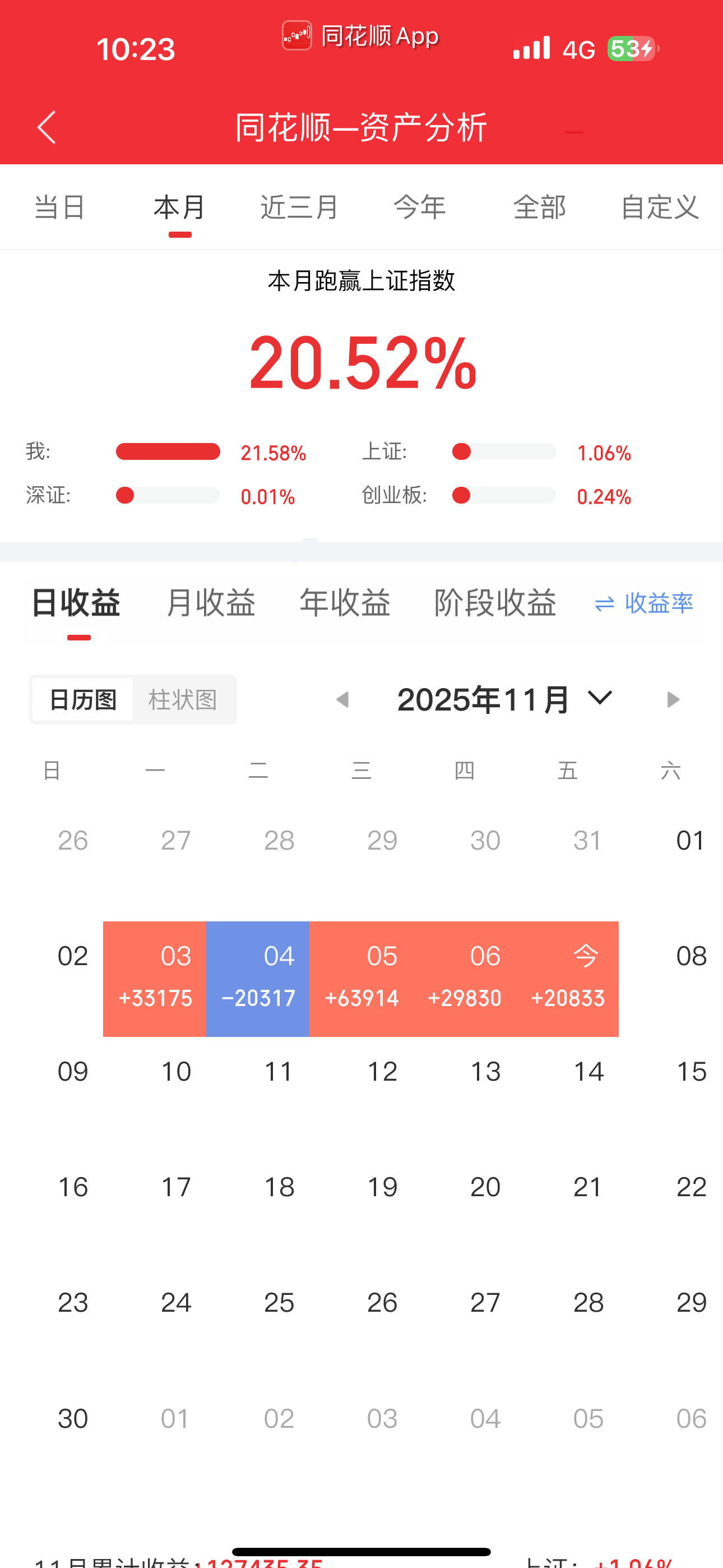Select calendar day 01 in first row

[690, 841]
